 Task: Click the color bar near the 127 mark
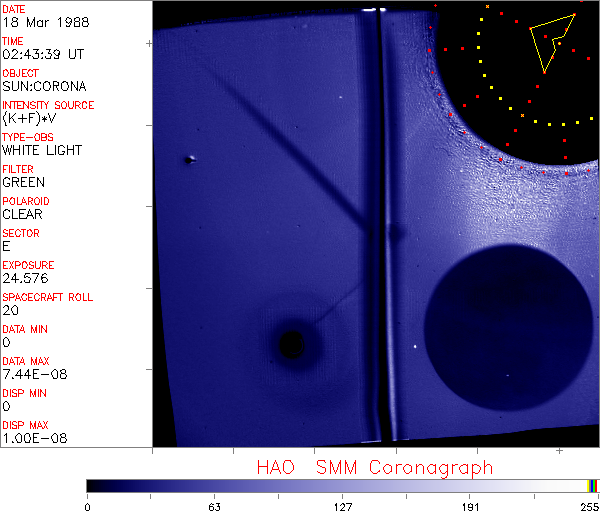[x=342, y=485]
